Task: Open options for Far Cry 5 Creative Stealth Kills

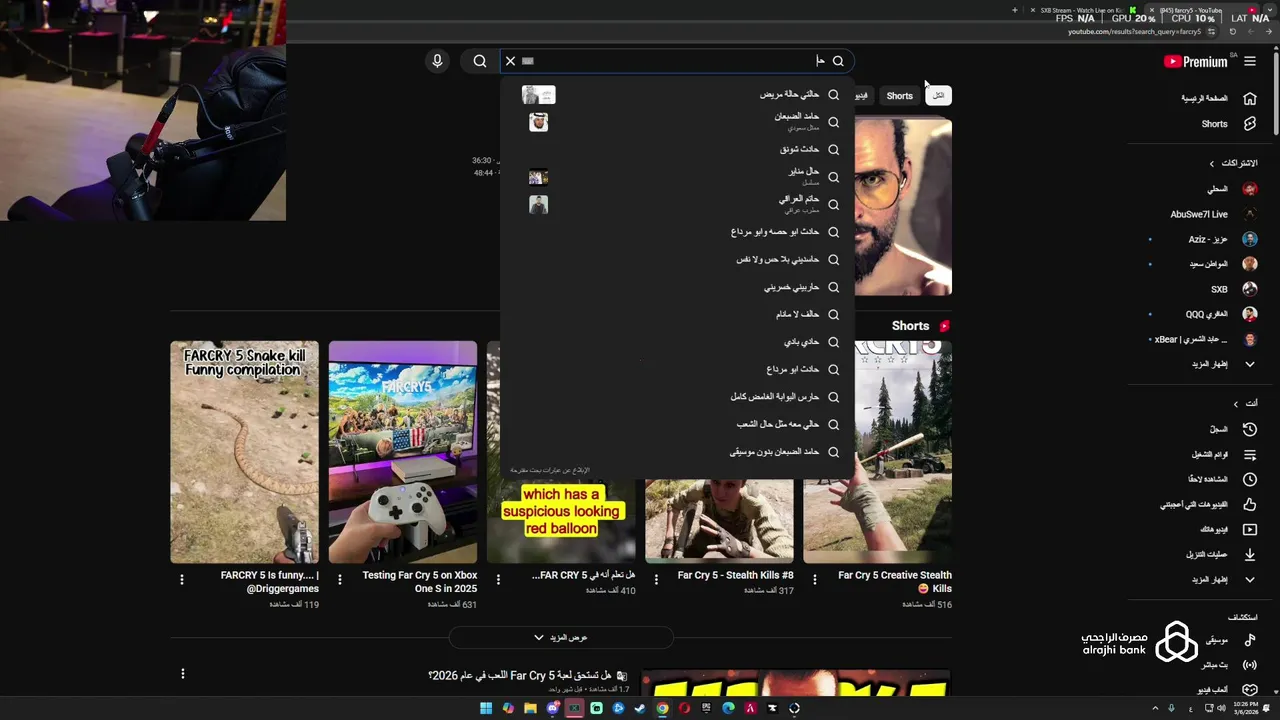Action: click(x=815, y=579)
